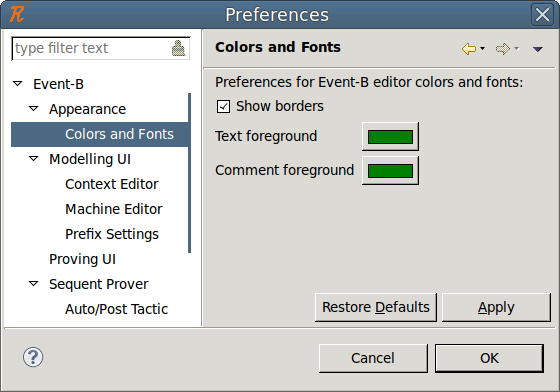The image size is (560, 392).
Task: Click the Rodin logo in title bar
Action: [x=17, y=15]
